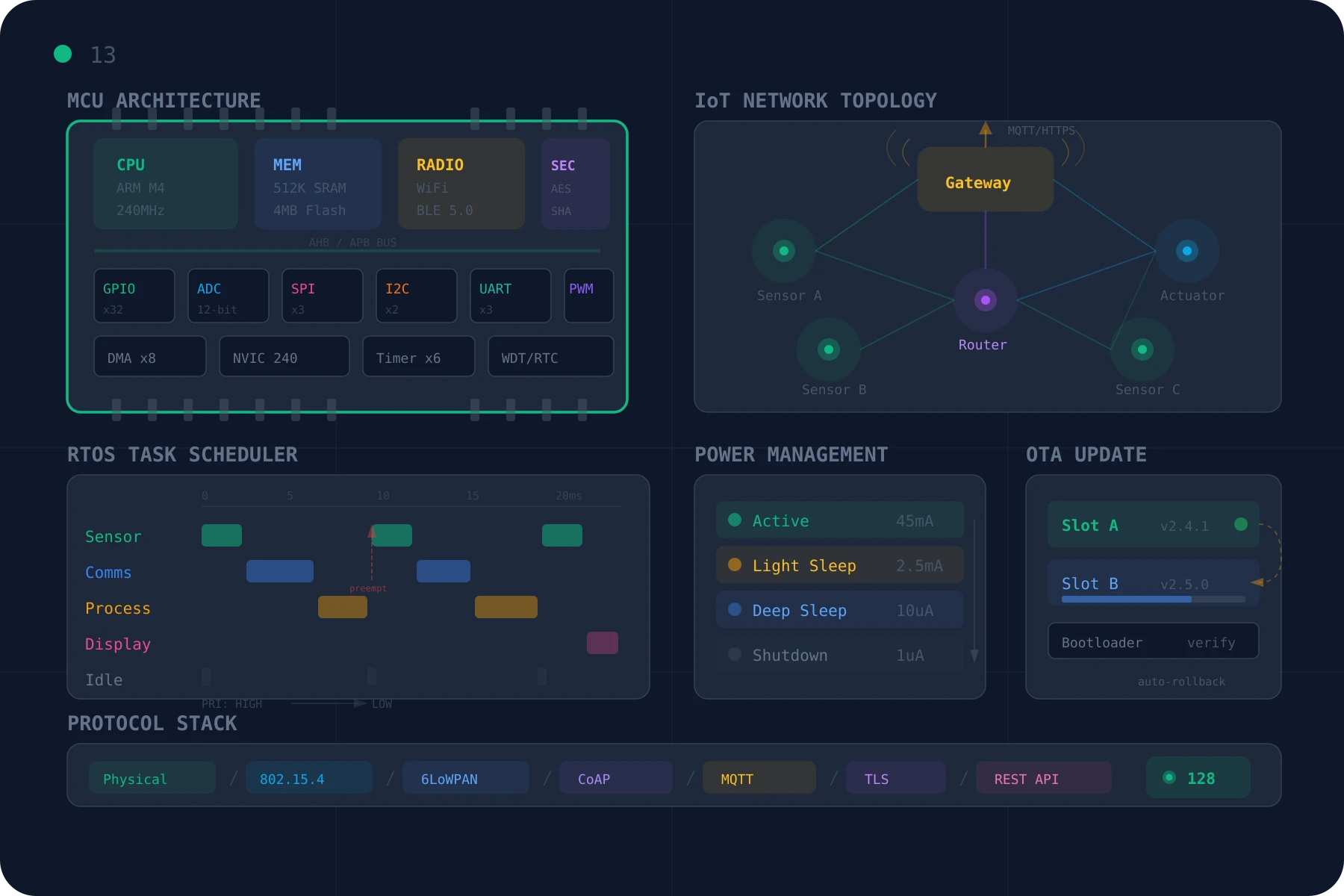Select the Shutdown power mode
Image resolution: width=1344 pixels, height=896 pixels.
pyautogui.click(x=839, y=655)
